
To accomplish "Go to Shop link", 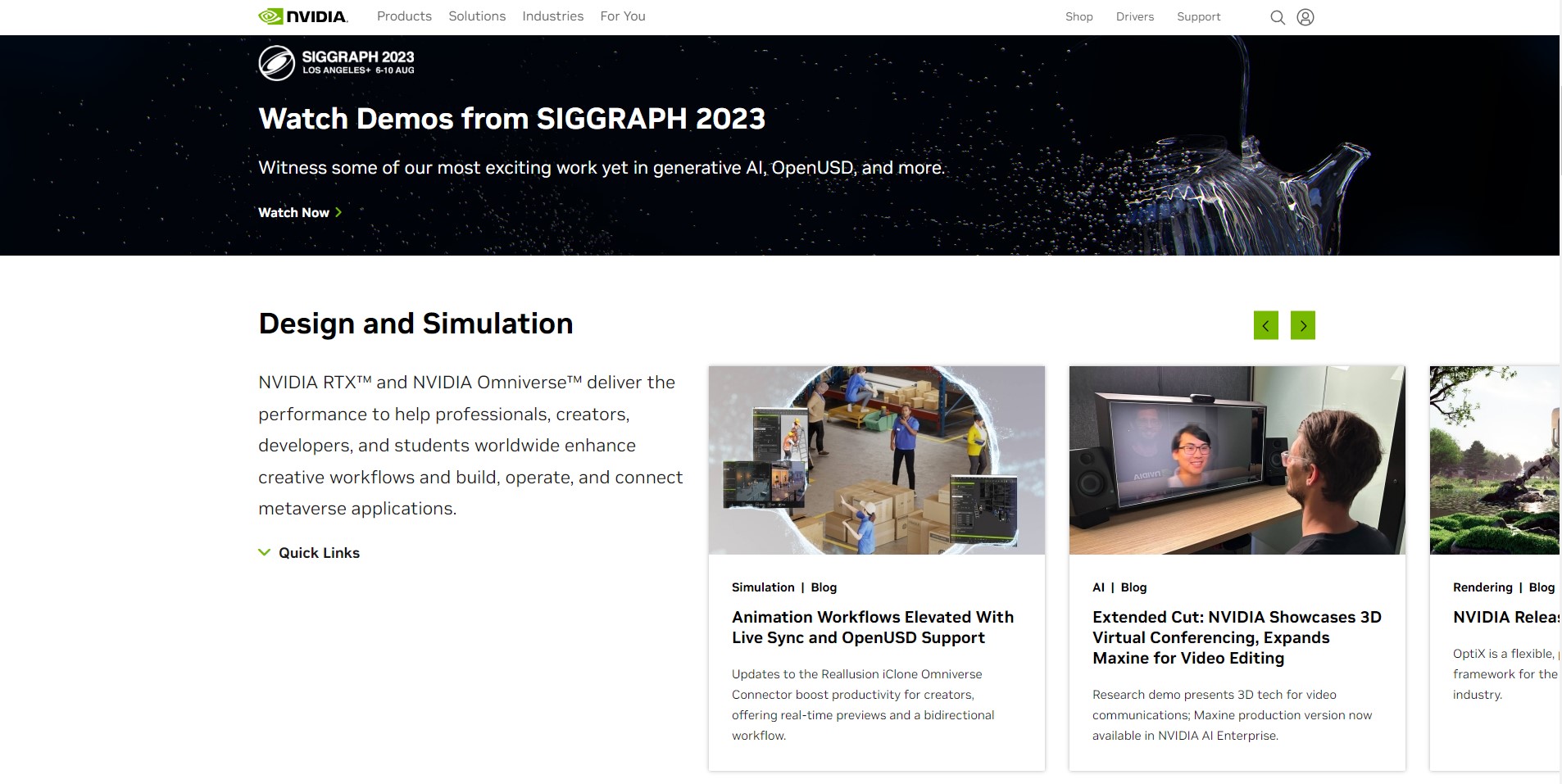I will [x=1079, y=16].
